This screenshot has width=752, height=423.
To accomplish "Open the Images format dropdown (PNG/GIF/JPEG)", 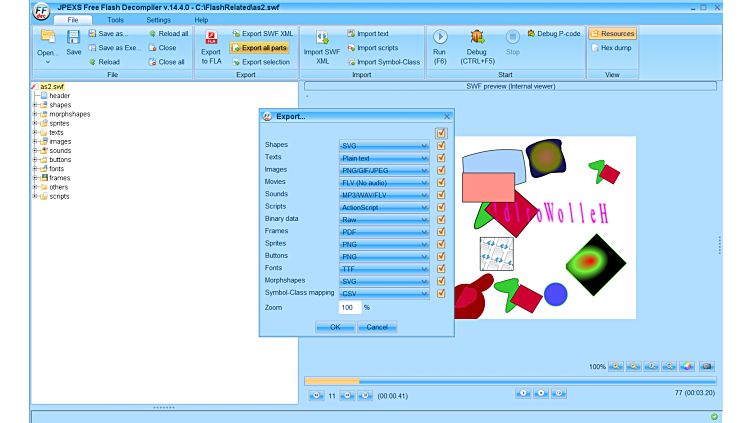I will (384, 170).
